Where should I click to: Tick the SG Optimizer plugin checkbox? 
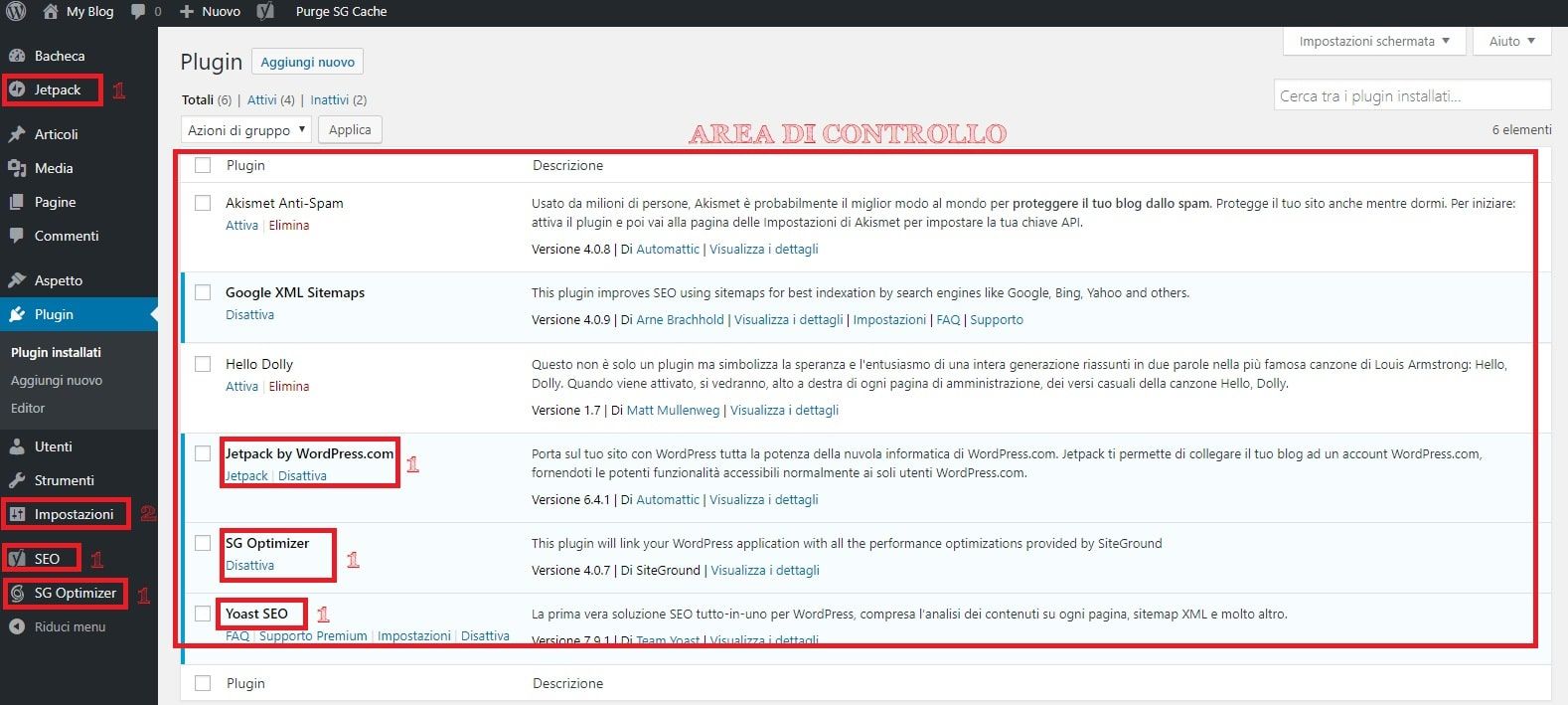pos(203,543)
